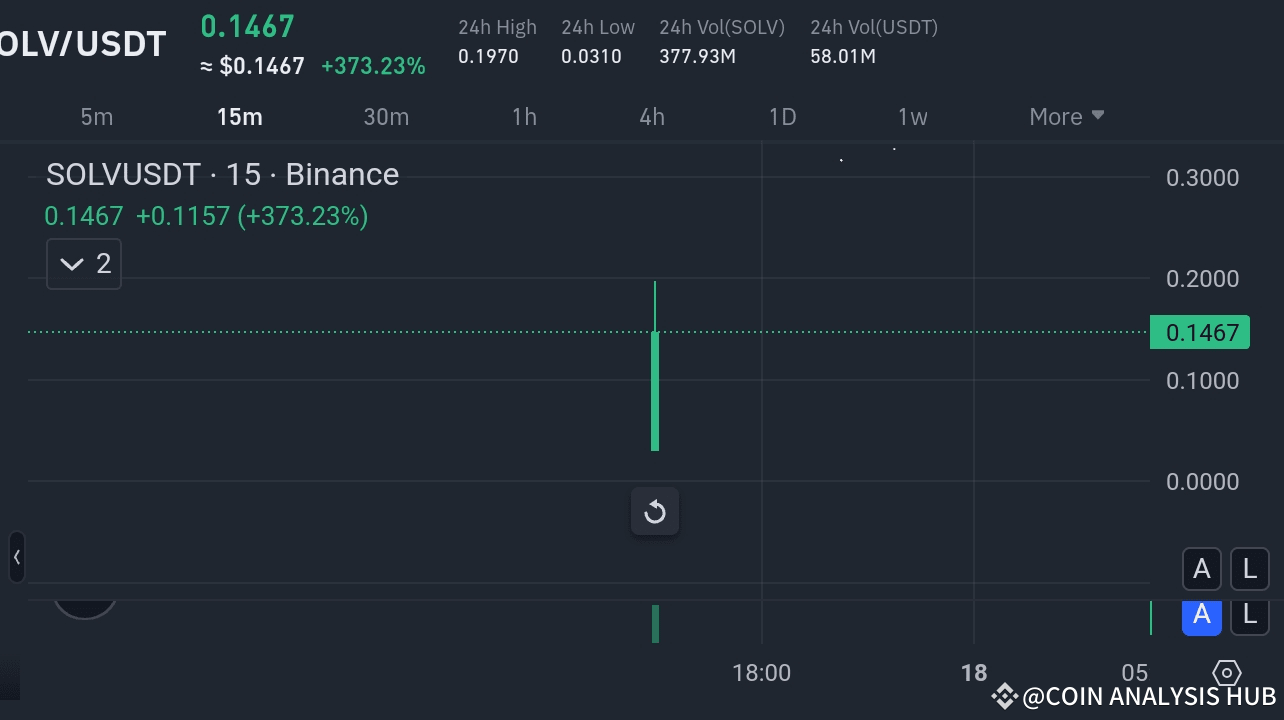
Task: Select the tall green candle on the chart
Action: click(655, 370)
